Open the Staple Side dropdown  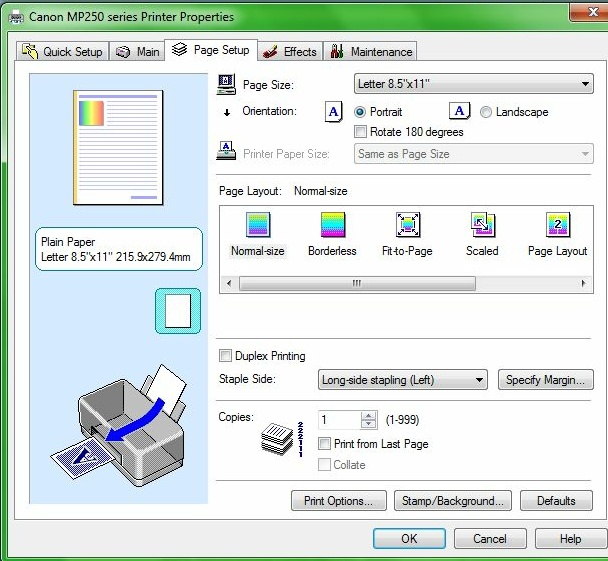[402, 380]
